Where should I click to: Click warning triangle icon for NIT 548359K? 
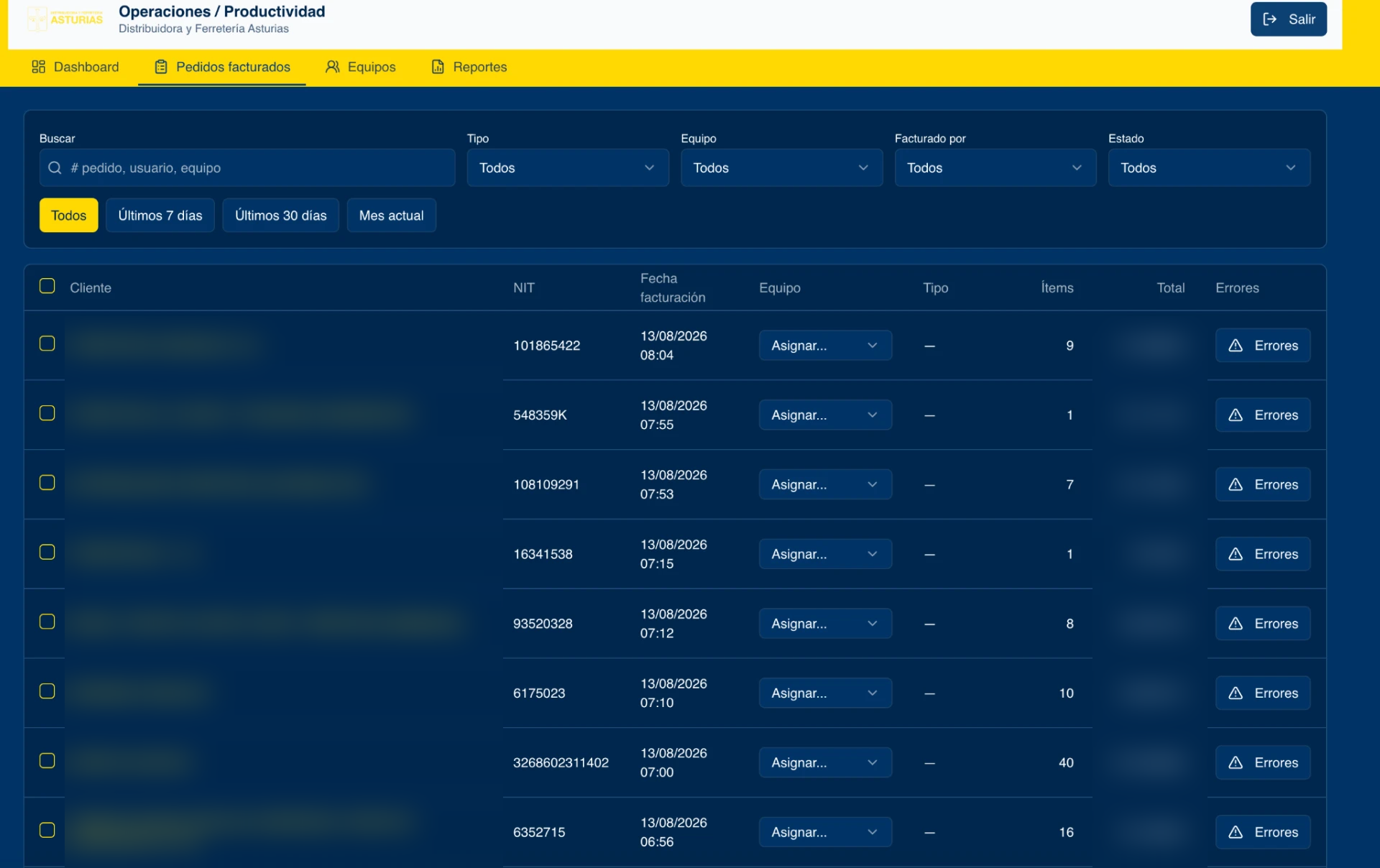1236,415
